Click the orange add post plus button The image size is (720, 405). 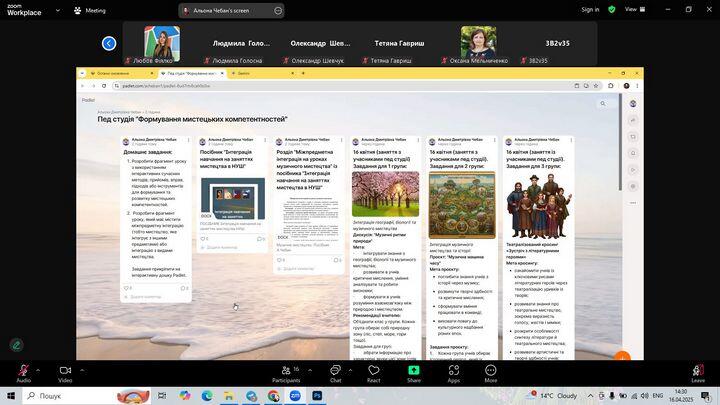coord(622,356)
